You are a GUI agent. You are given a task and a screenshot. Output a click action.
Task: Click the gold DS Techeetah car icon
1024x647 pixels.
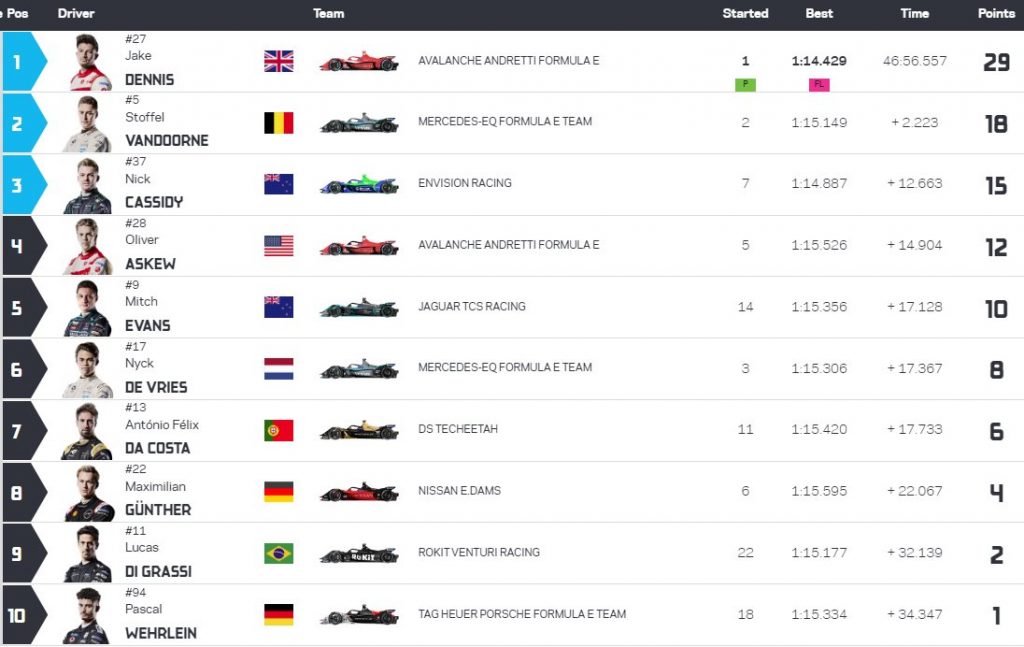(359, 431)
